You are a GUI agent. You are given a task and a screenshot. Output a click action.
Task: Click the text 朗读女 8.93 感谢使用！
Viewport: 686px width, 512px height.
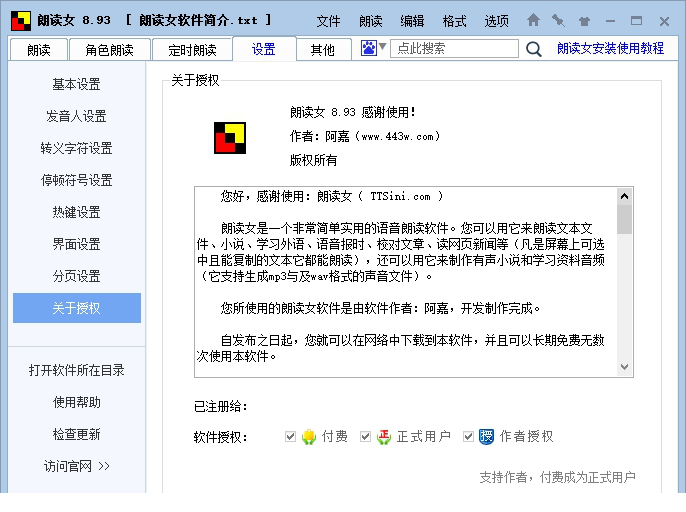352,112
